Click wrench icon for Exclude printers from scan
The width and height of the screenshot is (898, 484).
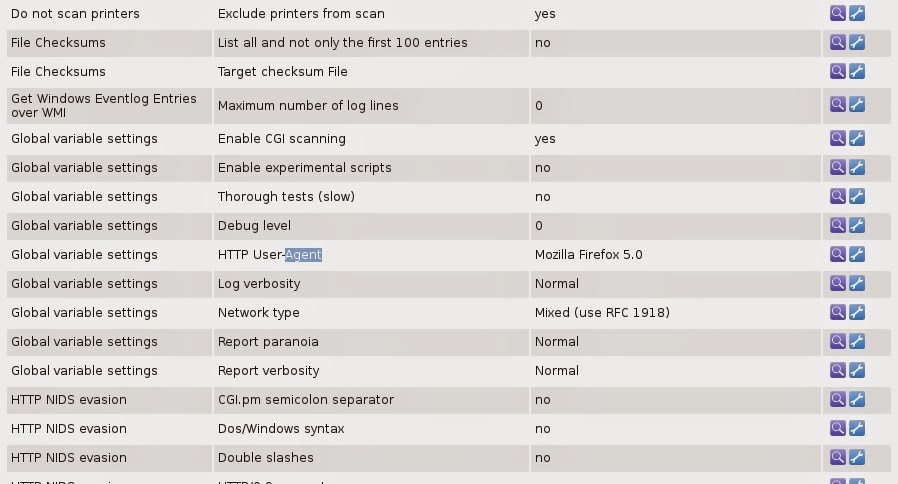pyautogui.click(x=857, y=14)
